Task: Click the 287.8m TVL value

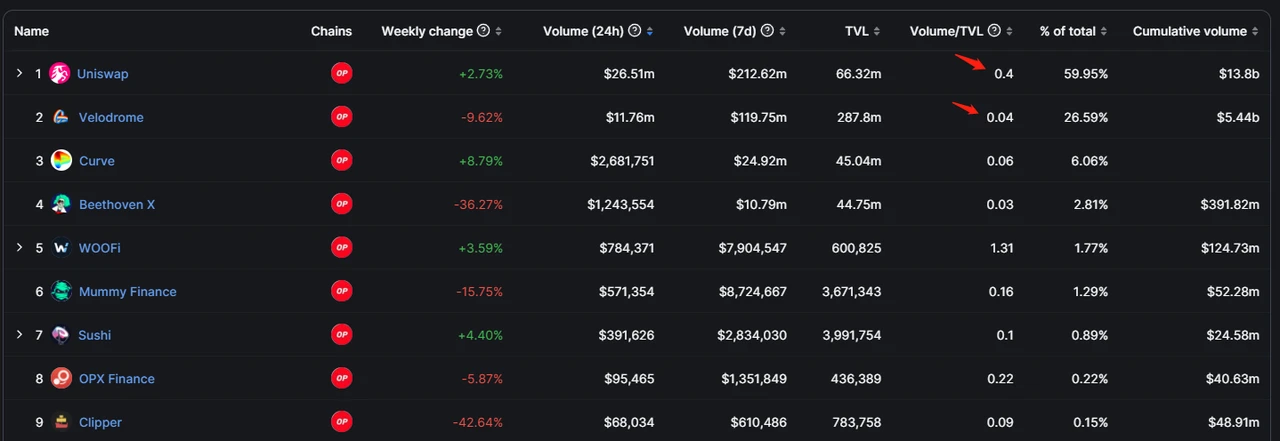Action: (x=859, y=117)
